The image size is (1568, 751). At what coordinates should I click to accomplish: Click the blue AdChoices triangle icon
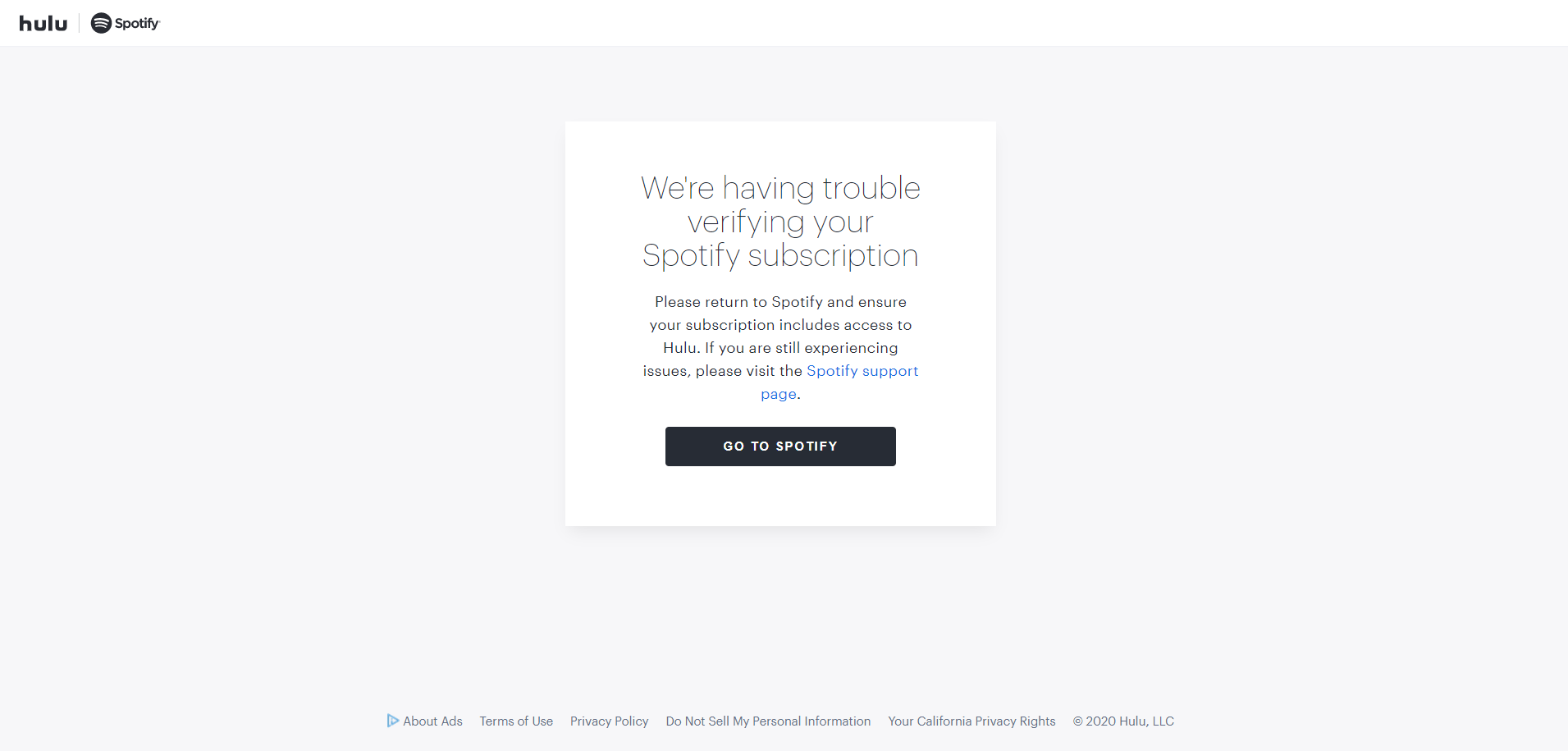pos(393,721)
